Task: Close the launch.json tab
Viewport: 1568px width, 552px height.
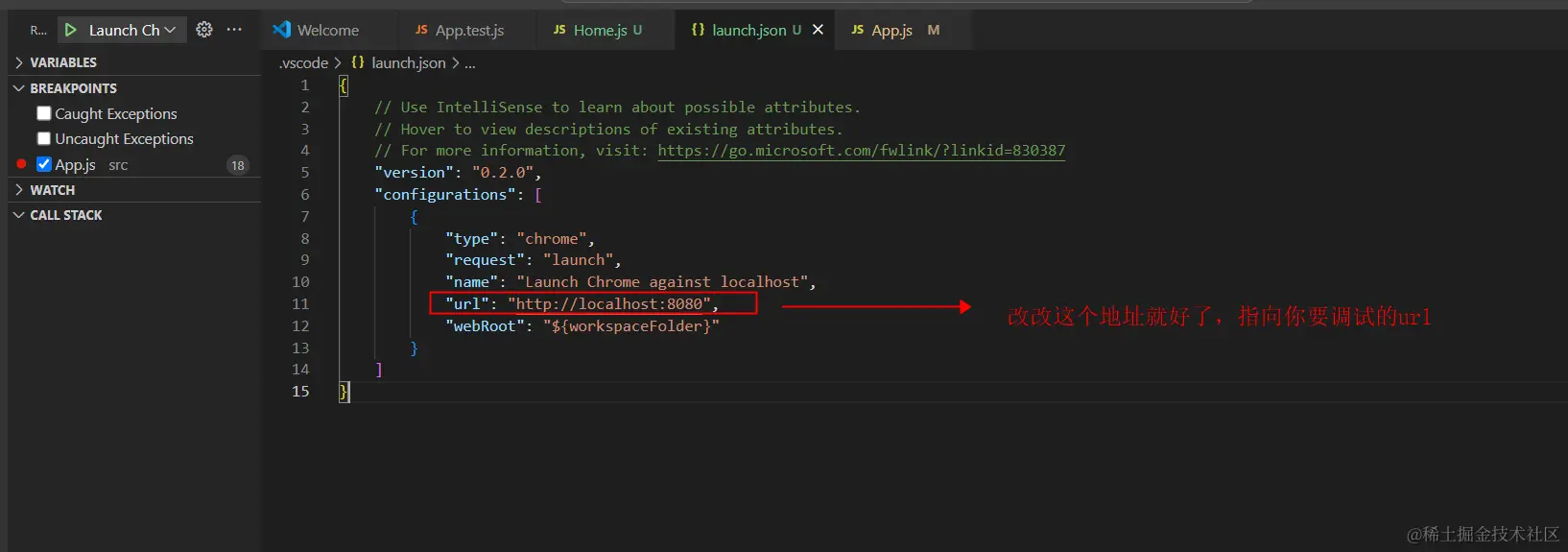Action: click(x=818, y=30)
